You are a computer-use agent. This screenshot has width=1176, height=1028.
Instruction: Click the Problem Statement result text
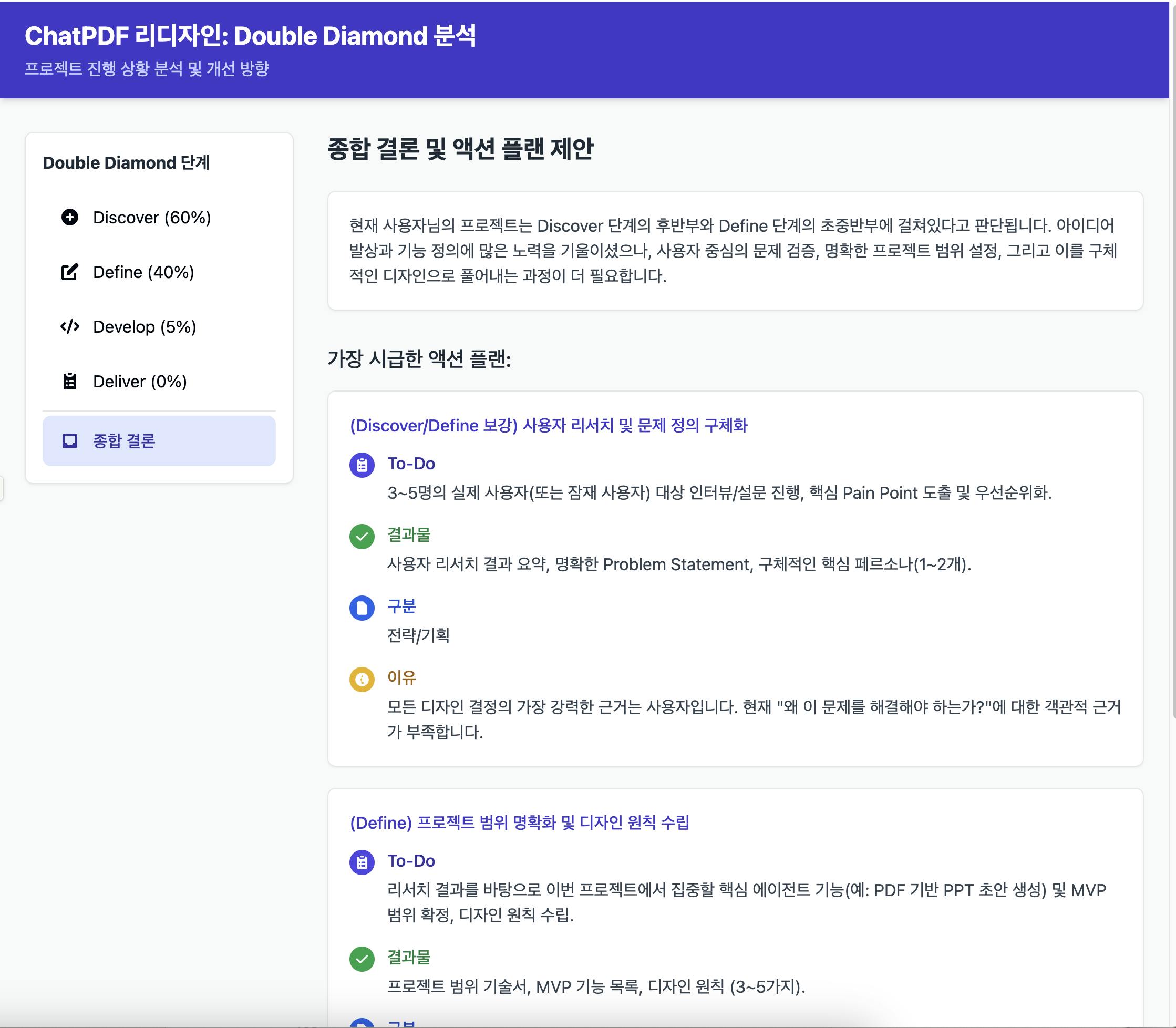tap(679, 564)
